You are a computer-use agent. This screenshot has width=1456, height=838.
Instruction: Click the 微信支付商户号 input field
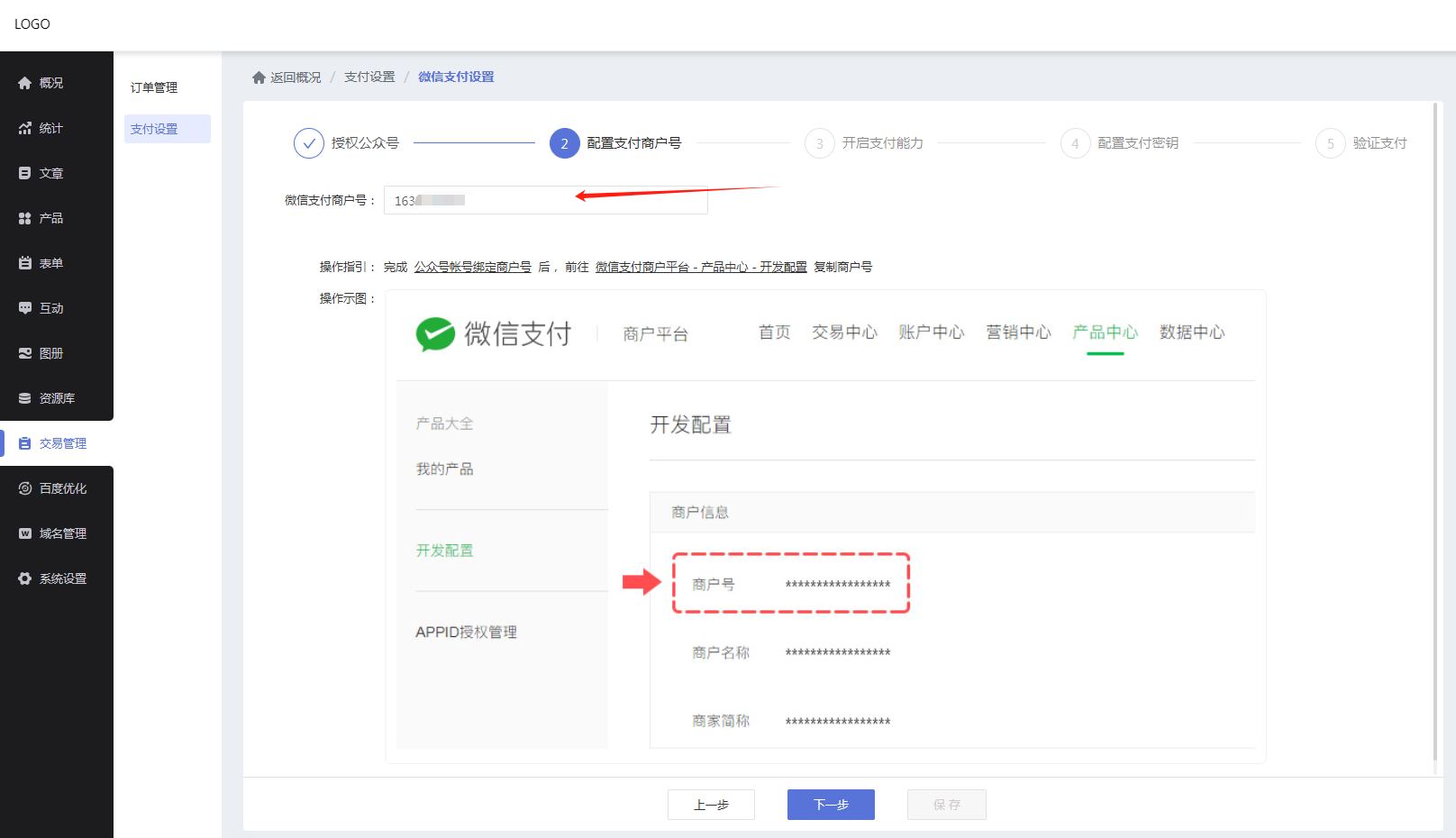(x=545, y=200)
